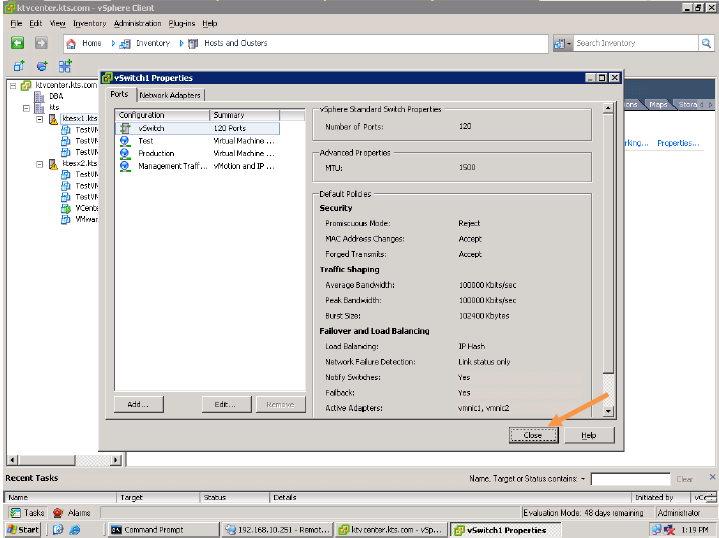719x538 pixels.
Task: Click the Recent Tasks filter text field
Action: tap(631, 479)
